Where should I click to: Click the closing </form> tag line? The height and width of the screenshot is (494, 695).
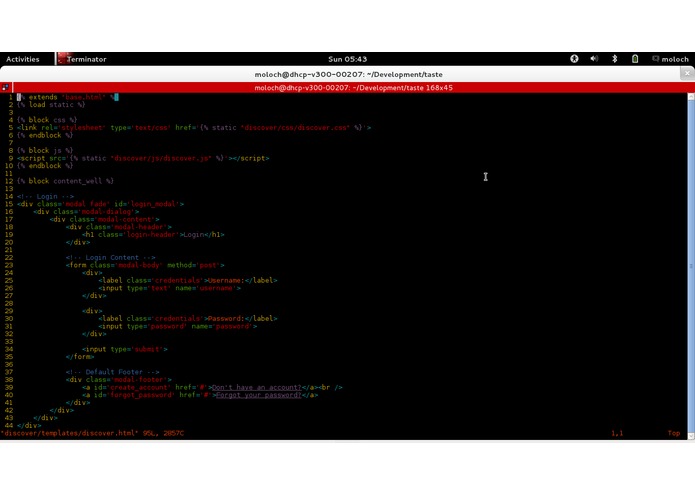(x=80, y=357)
